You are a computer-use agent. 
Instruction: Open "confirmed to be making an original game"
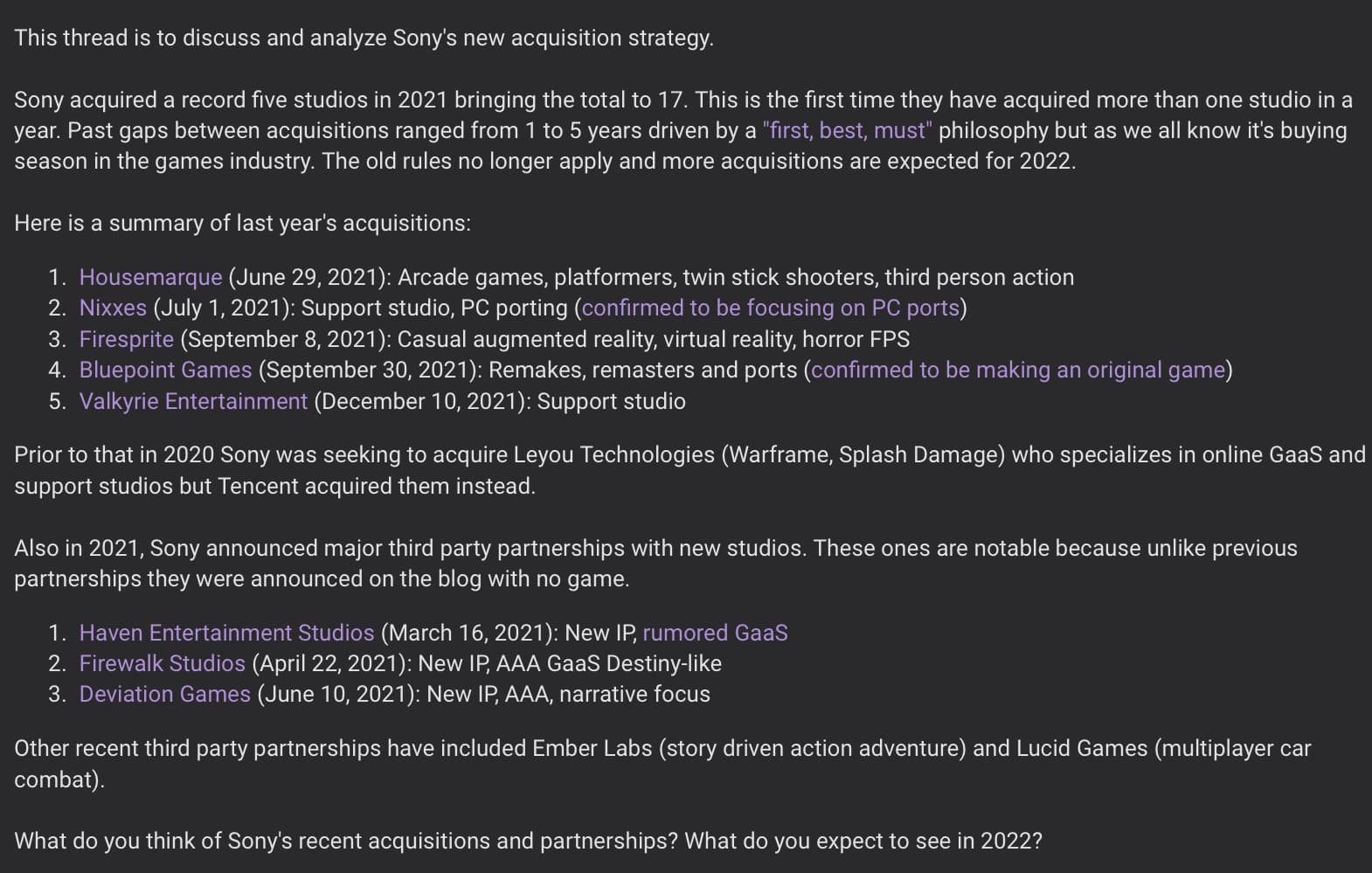[1018, 371]
